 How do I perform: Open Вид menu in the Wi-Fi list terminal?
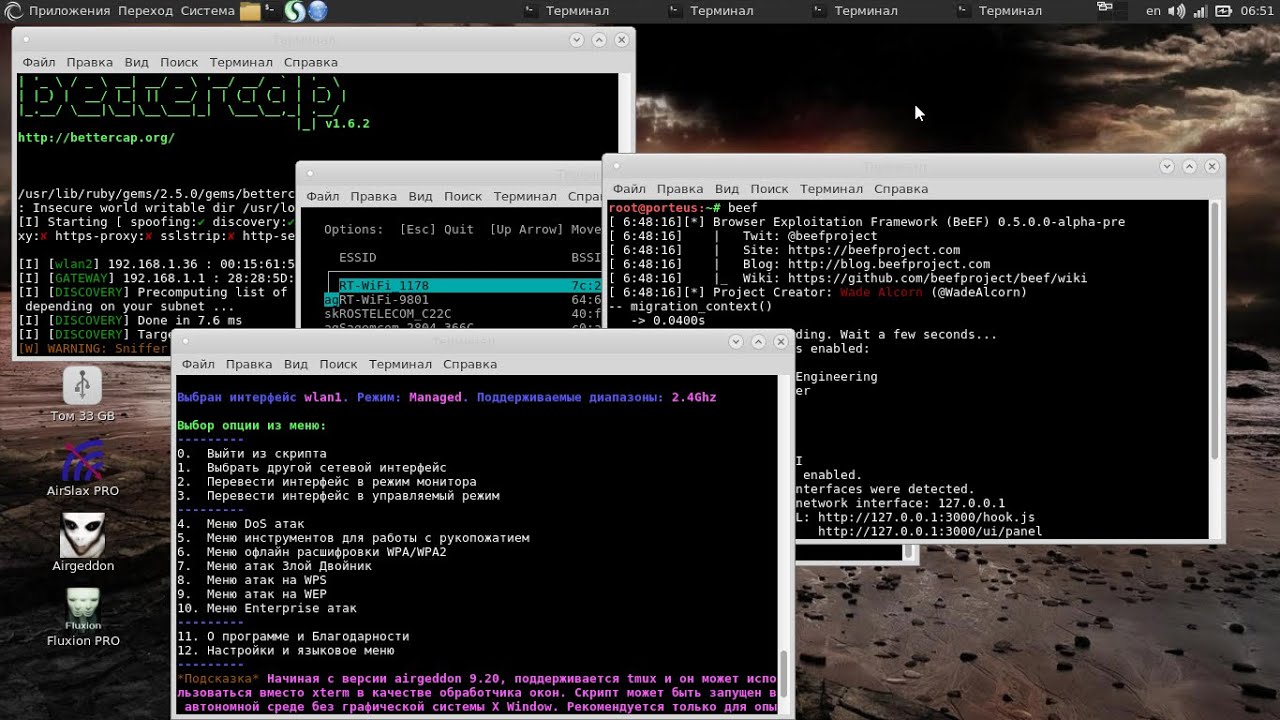tap(420, 197)
